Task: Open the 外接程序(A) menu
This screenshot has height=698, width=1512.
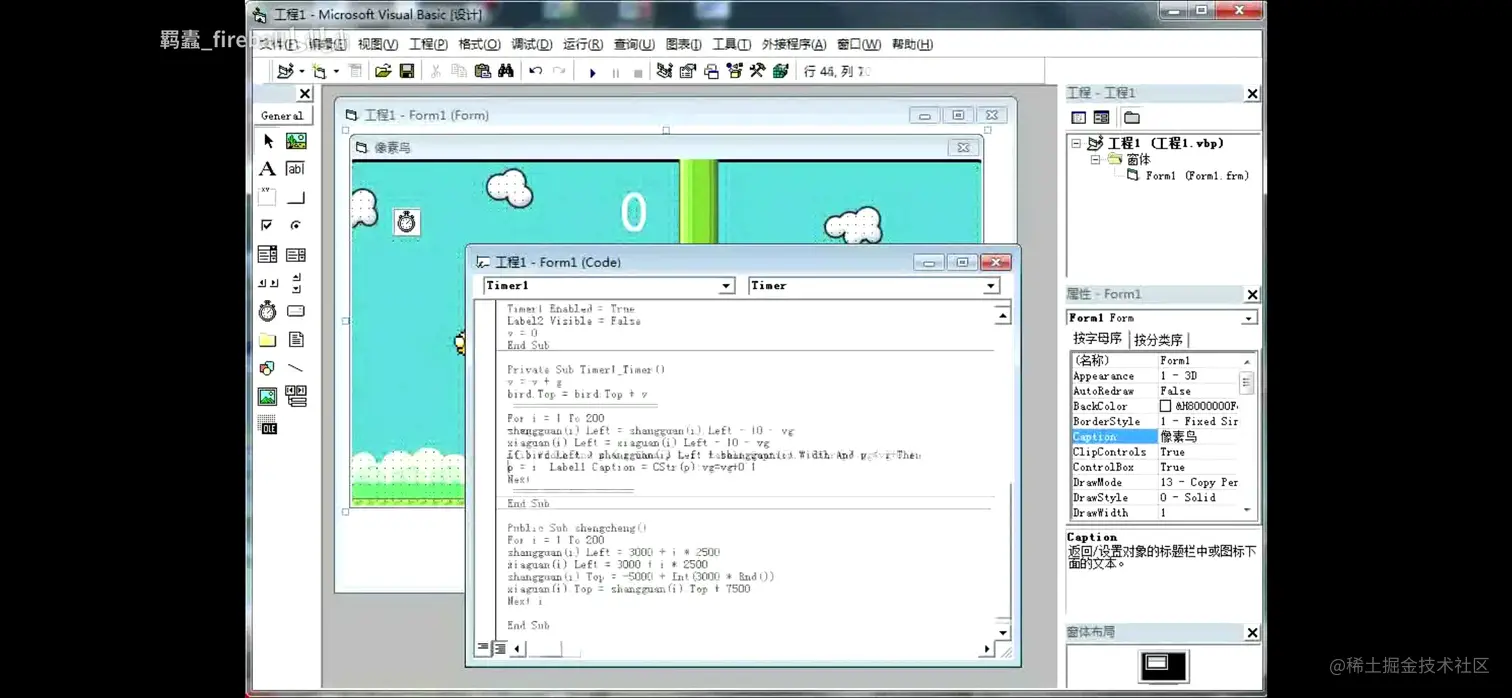Action: tap(794, 44)
